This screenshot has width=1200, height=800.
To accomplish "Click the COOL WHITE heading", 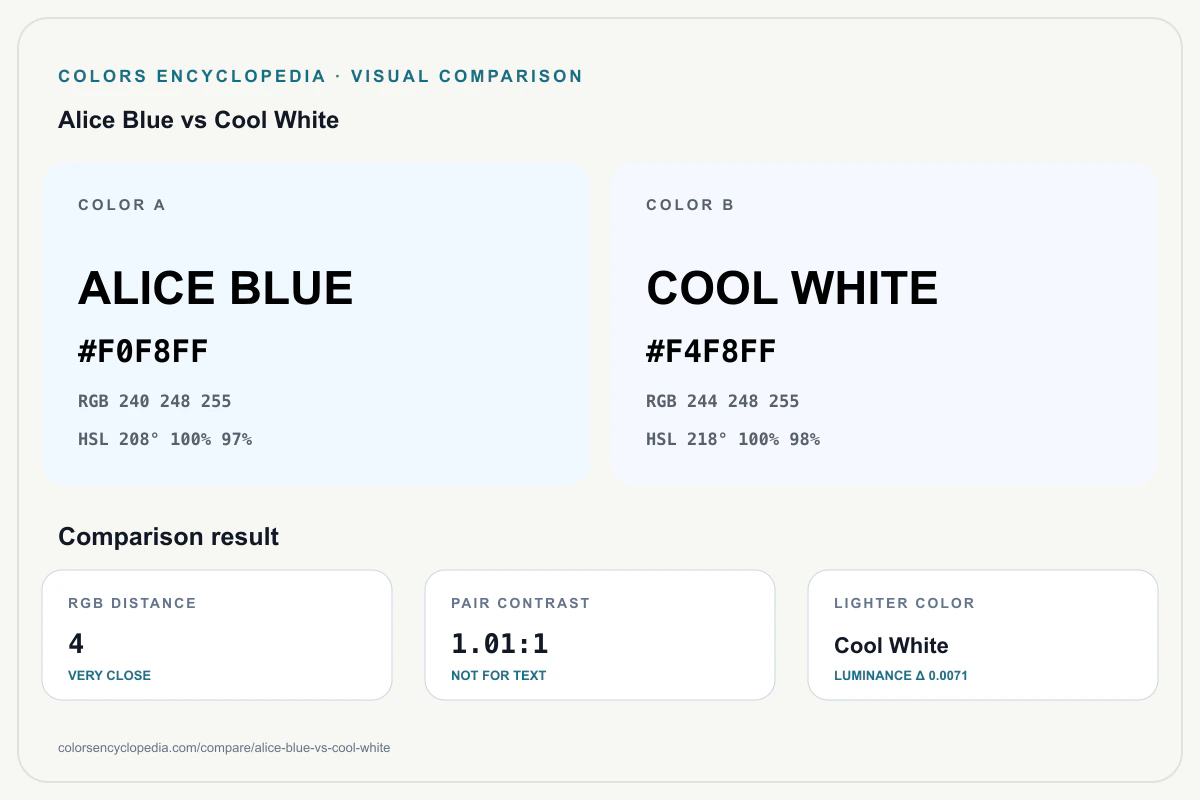I will tap(792, 288).
